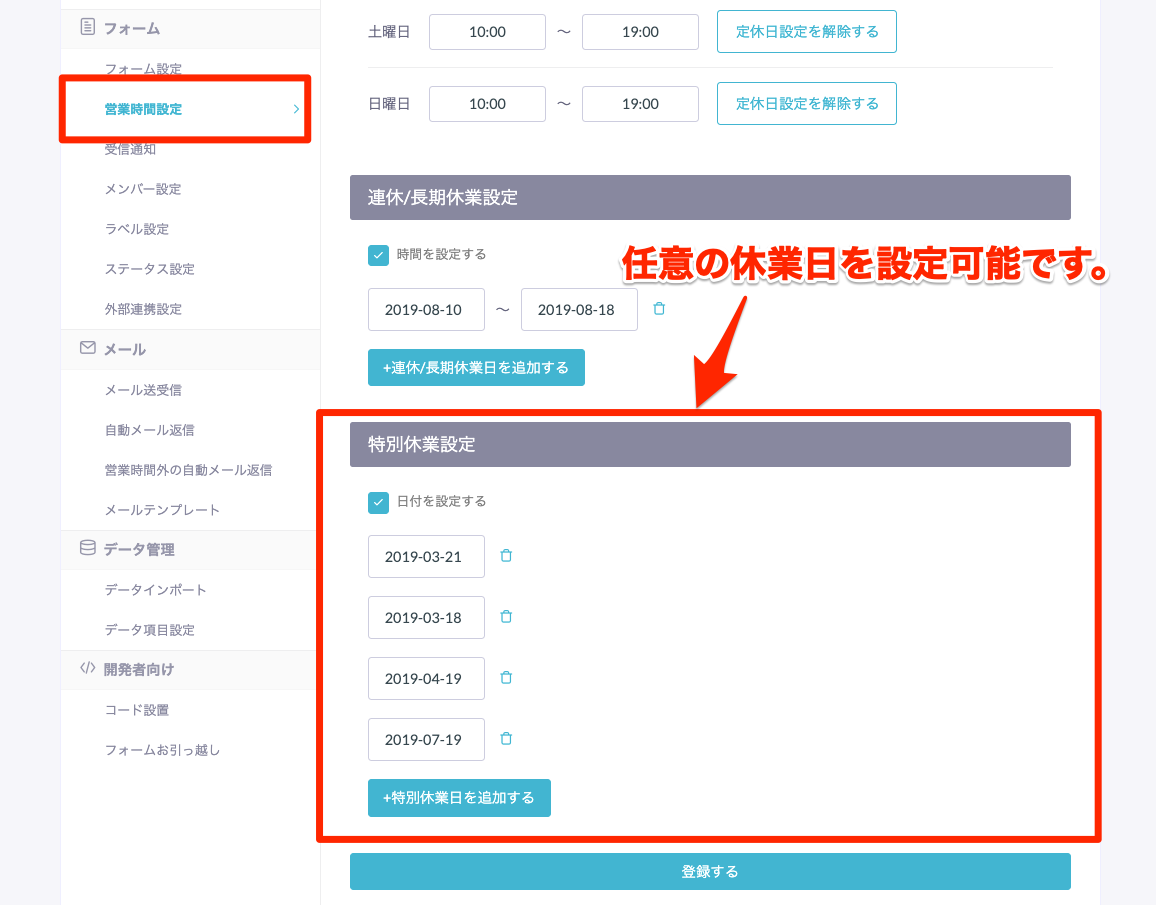The height and width of the screenshot is (905, 1156).
Task: Click the メール section envelope icon
Action: pyautogui.click(x=88, y=348)
